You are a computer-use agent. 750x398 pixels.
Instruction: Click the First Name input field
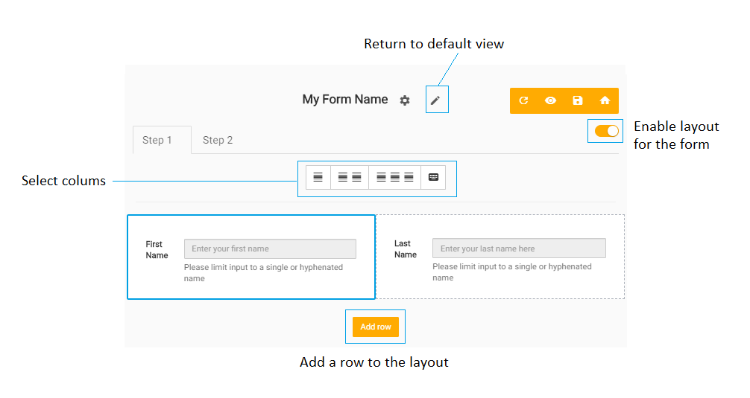tap(270, 249)
